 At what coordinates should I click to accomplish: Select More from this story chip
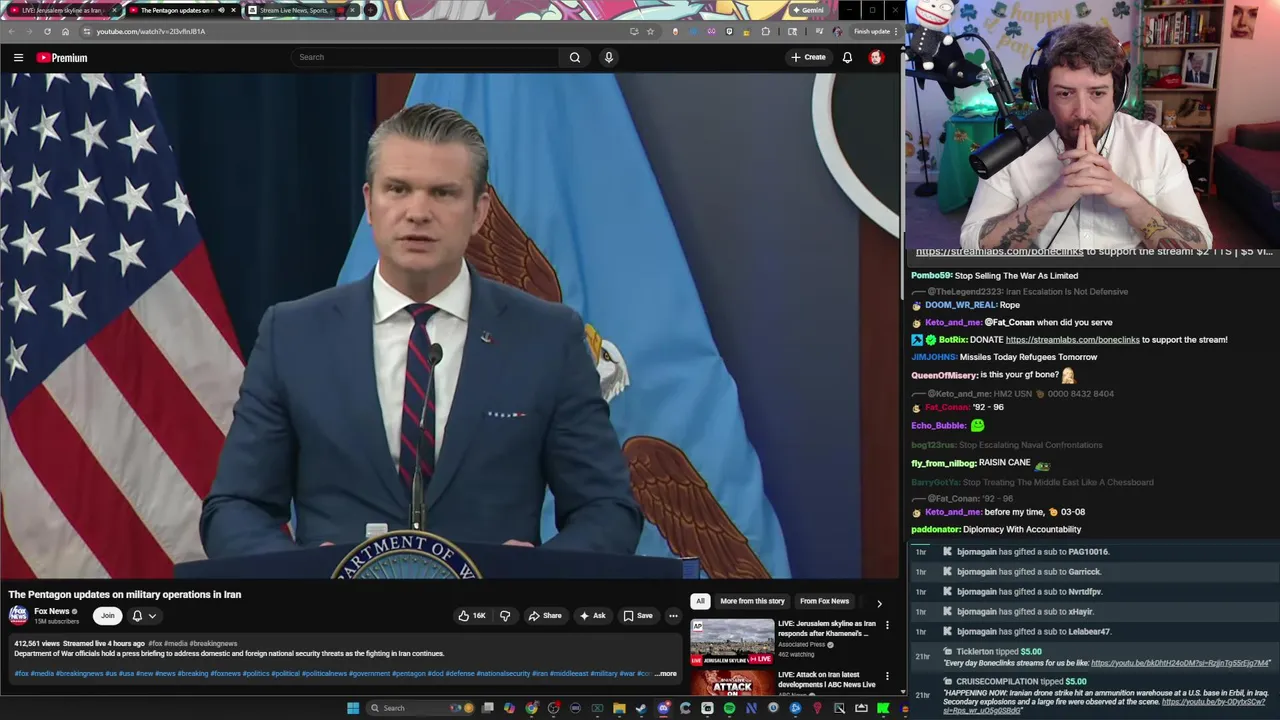point(752,601)
